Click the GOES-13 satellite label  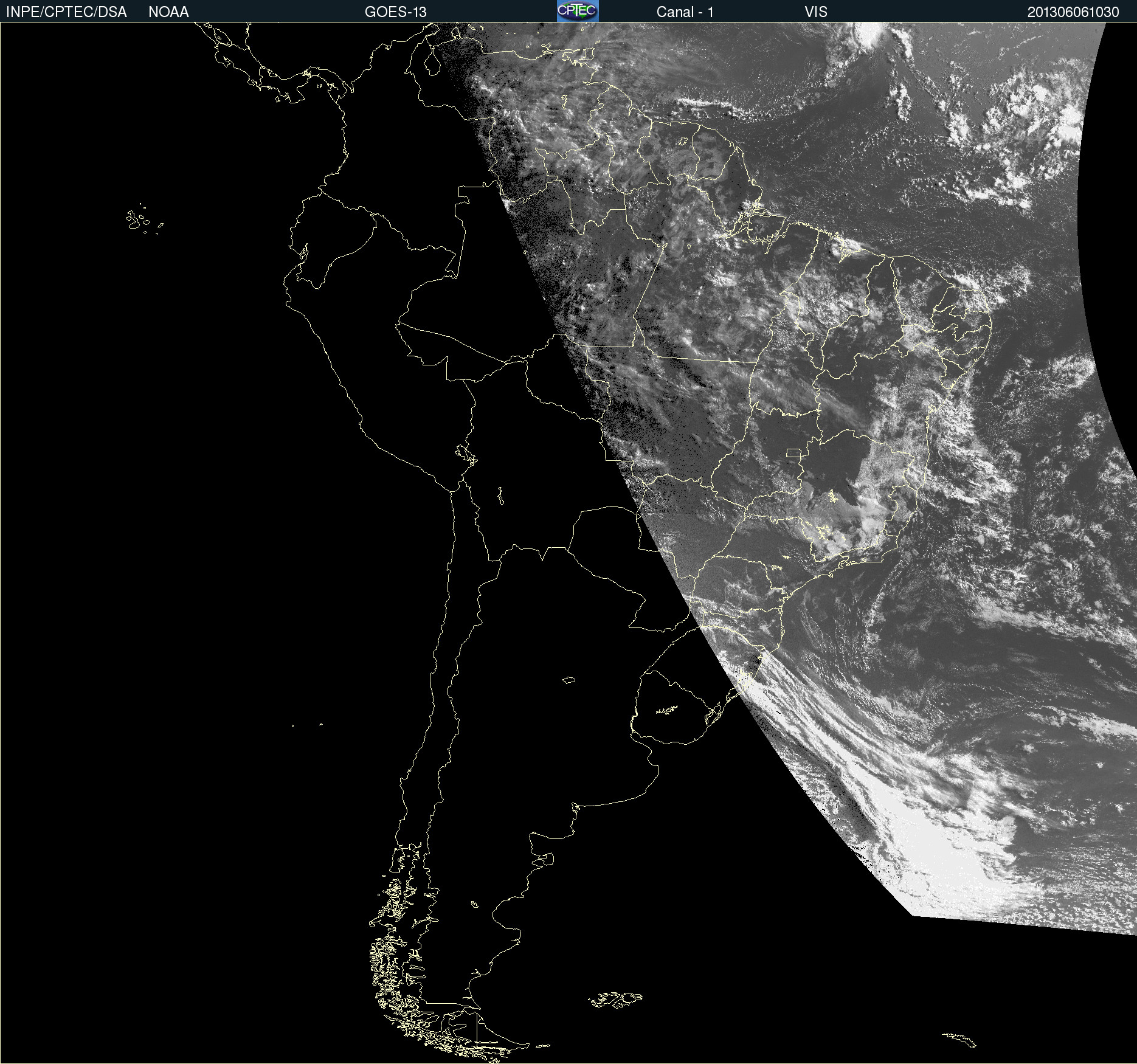click(396, 12)
